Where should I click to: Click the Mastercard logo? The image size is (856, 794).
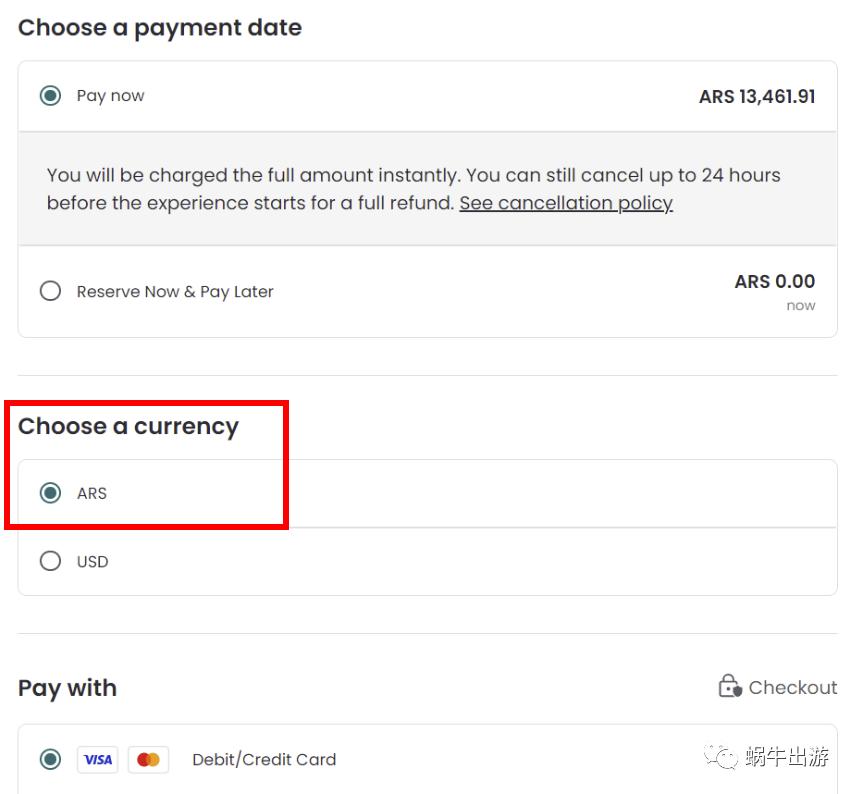coord(148,759)
